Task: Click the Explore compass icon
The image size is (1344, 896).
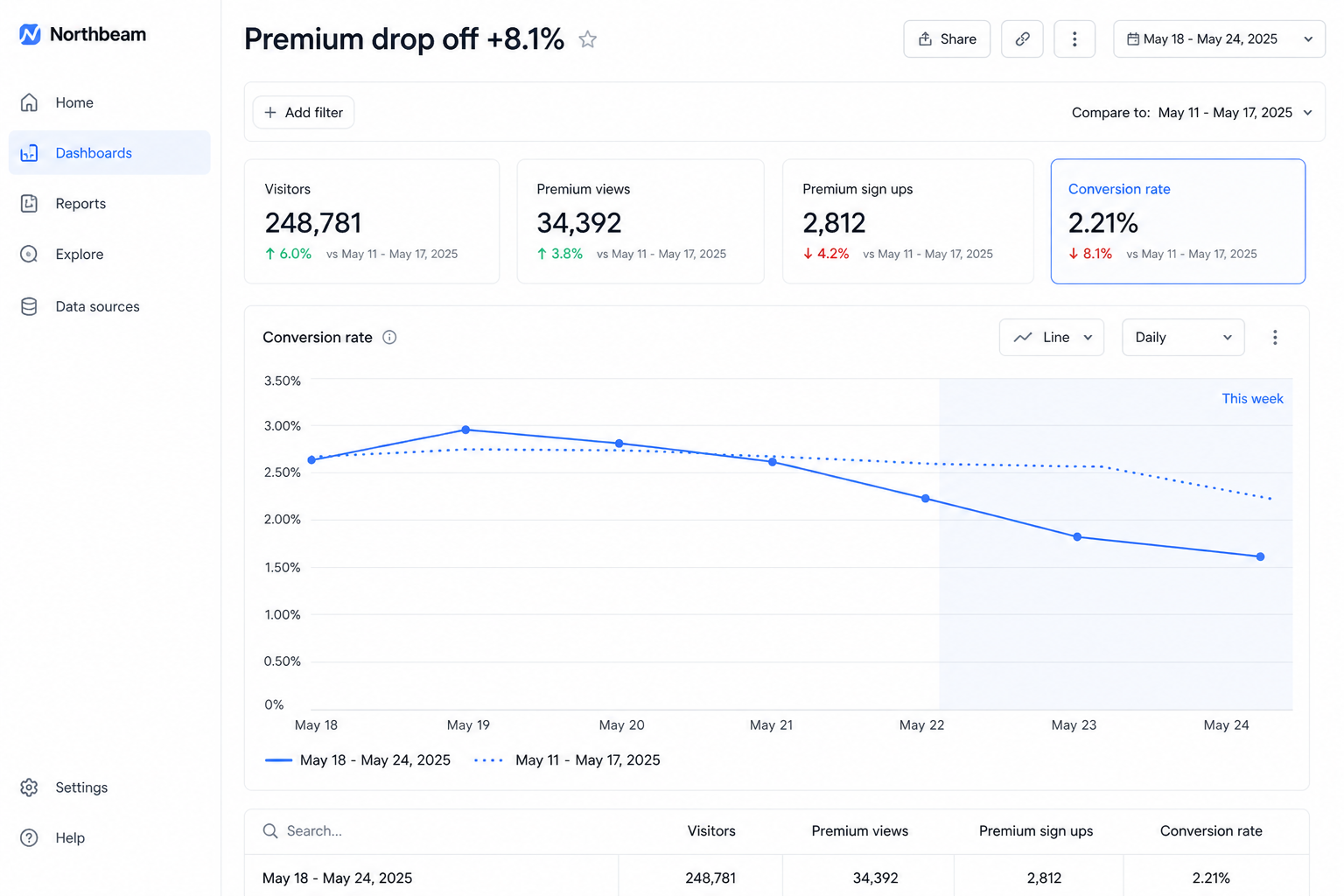Action: click(29, 255)
